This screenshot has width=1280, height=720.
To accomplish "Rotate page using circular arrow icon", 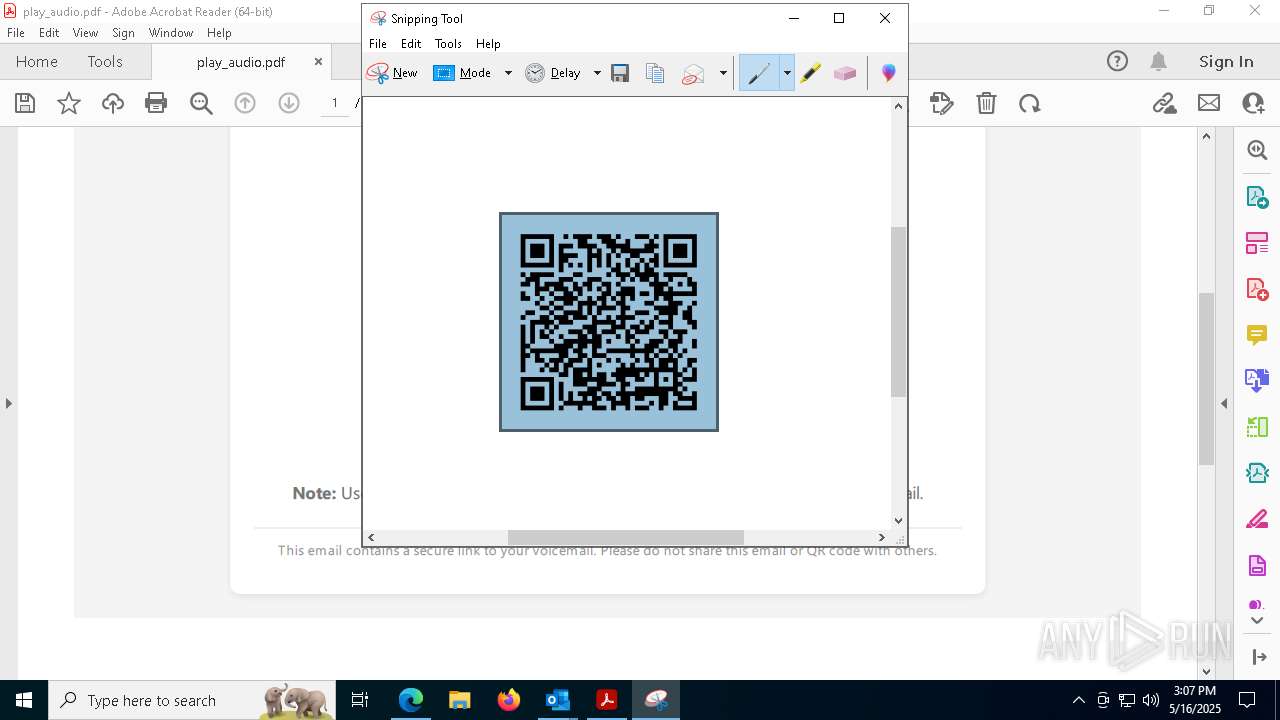I will pos(1030,103).
